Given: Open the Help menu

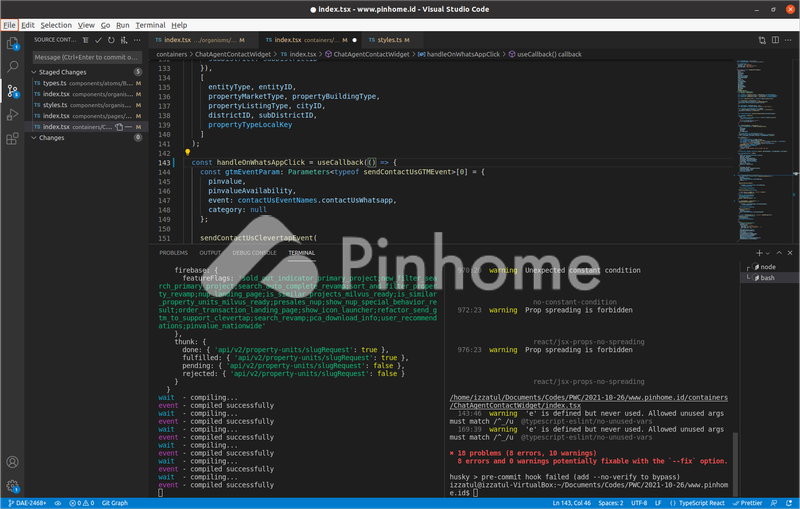Looking at the screenshot, I should pos(179,25).
